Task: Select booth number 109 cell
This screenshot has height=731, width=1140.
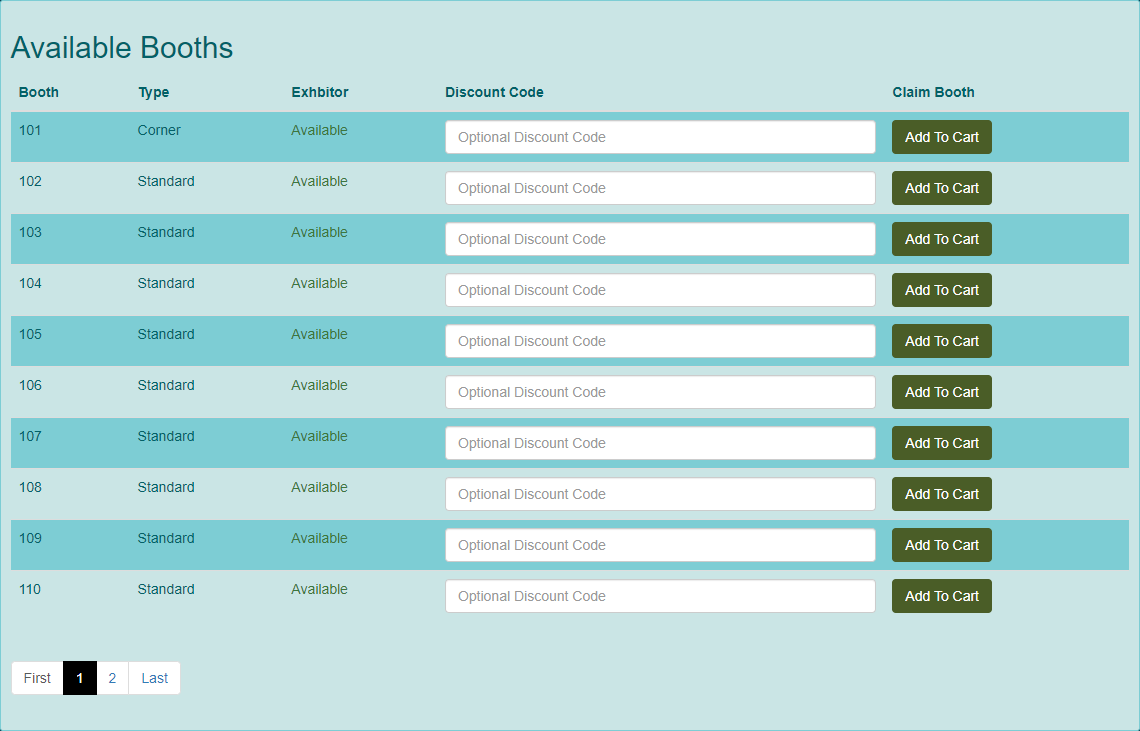Action: [x=30, y=538]
